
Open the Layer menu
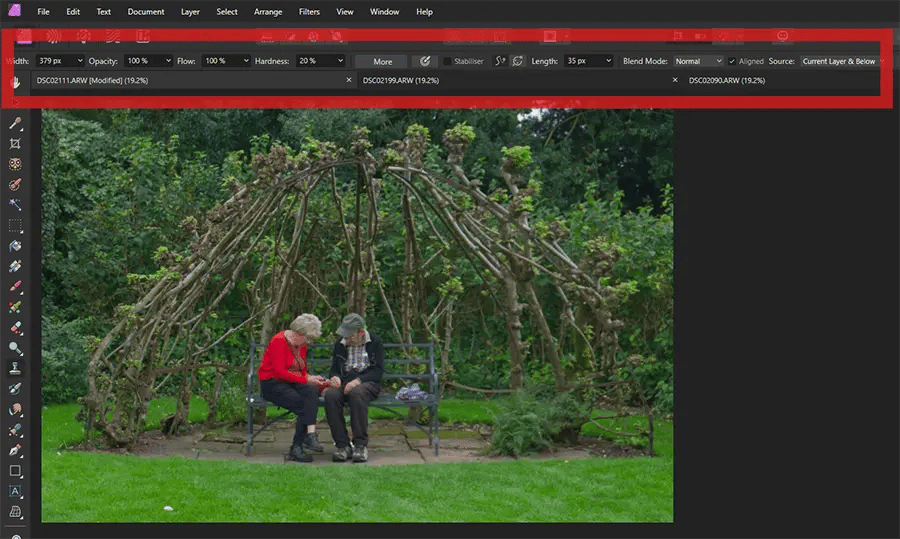tap(190, 11)
